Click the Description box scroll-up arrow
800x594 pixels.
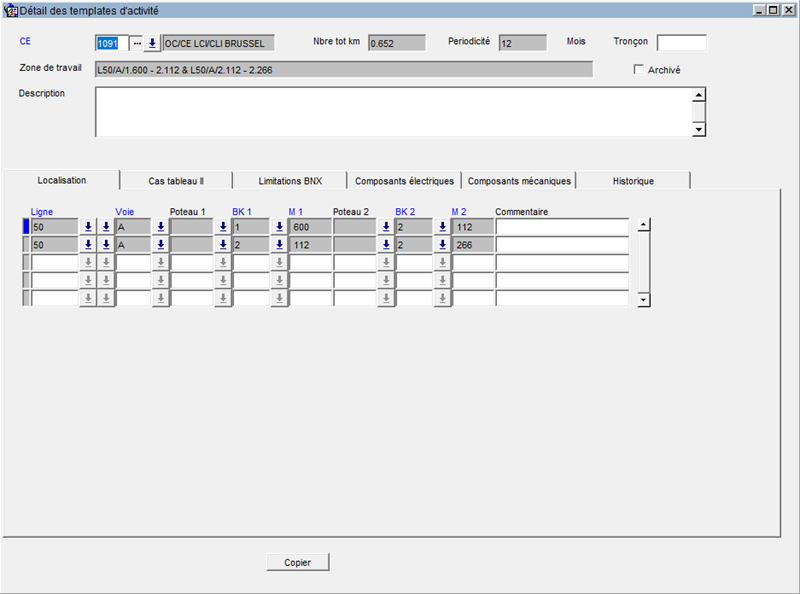pyautogui.click(x=699, y=95)
